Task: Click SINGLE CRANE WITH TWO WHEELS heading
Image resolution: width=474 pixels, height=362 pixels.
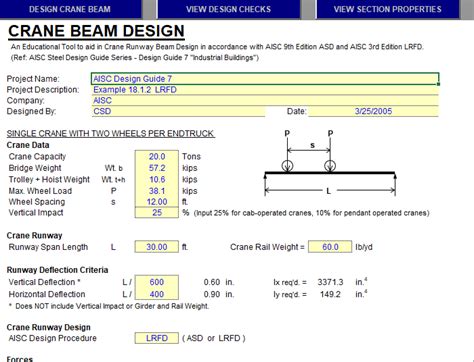Action: coord(111,134)
